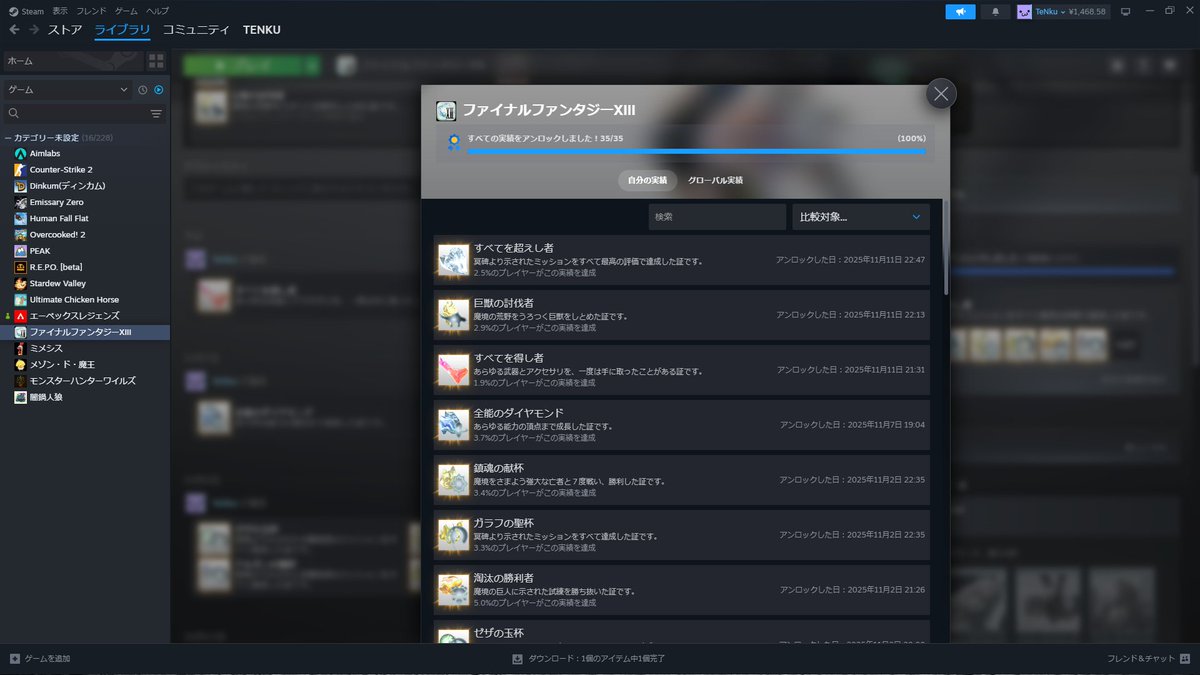Click the 巨獣の討伐者 achievement icon

(453, 315)
